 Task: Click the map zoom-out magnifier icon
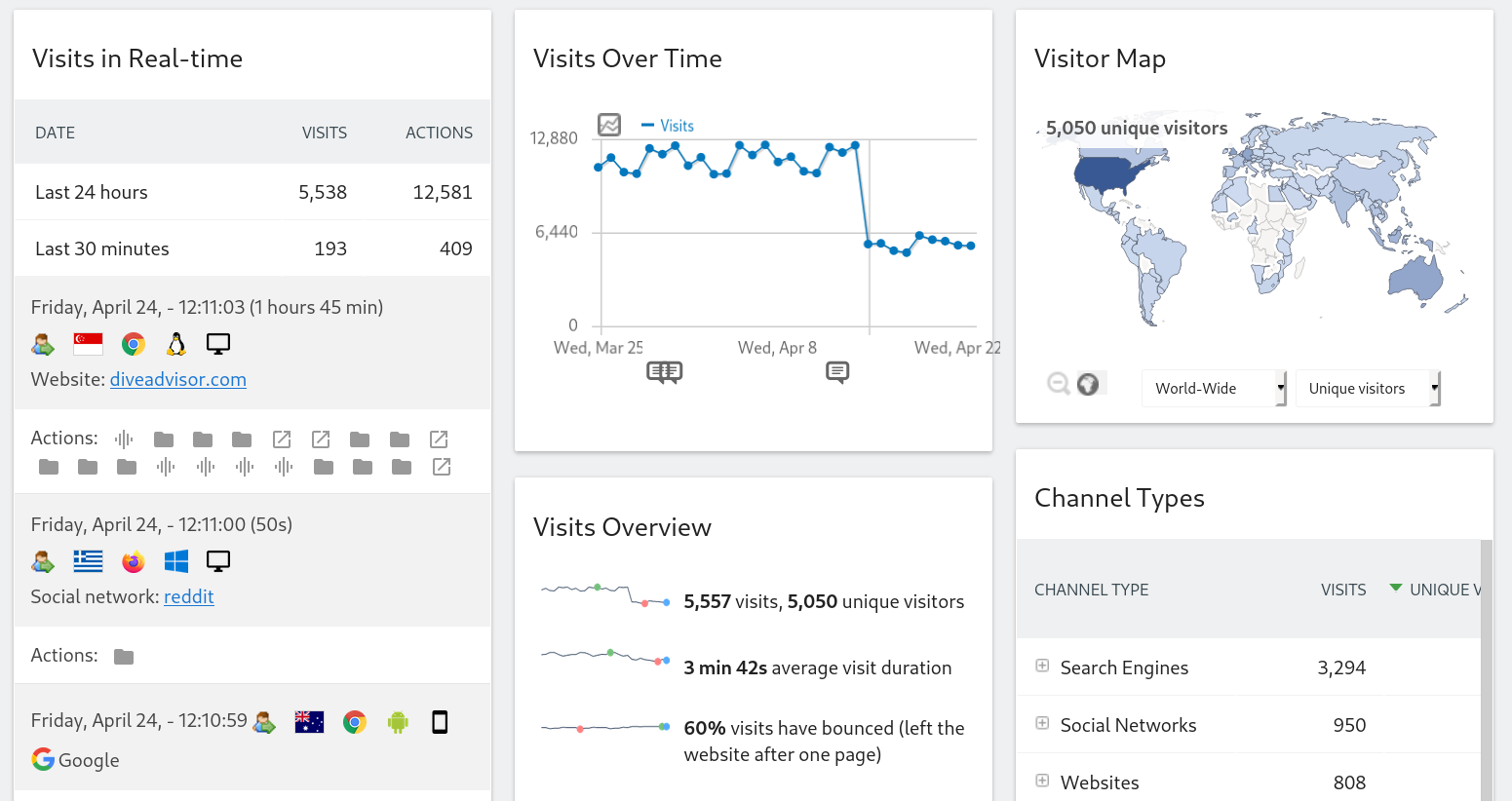tap(1058, 384)
